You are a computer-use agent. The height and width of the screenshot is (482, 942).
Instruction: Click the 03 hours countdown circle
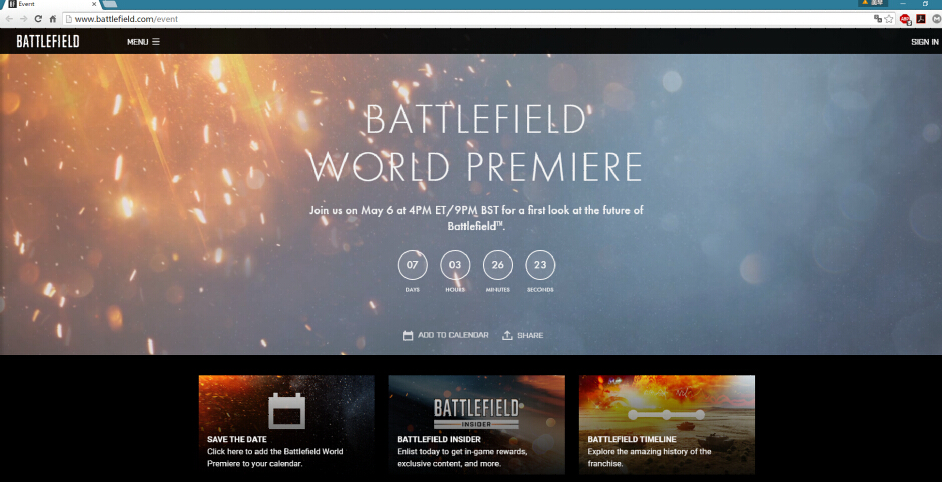(455, 265)
